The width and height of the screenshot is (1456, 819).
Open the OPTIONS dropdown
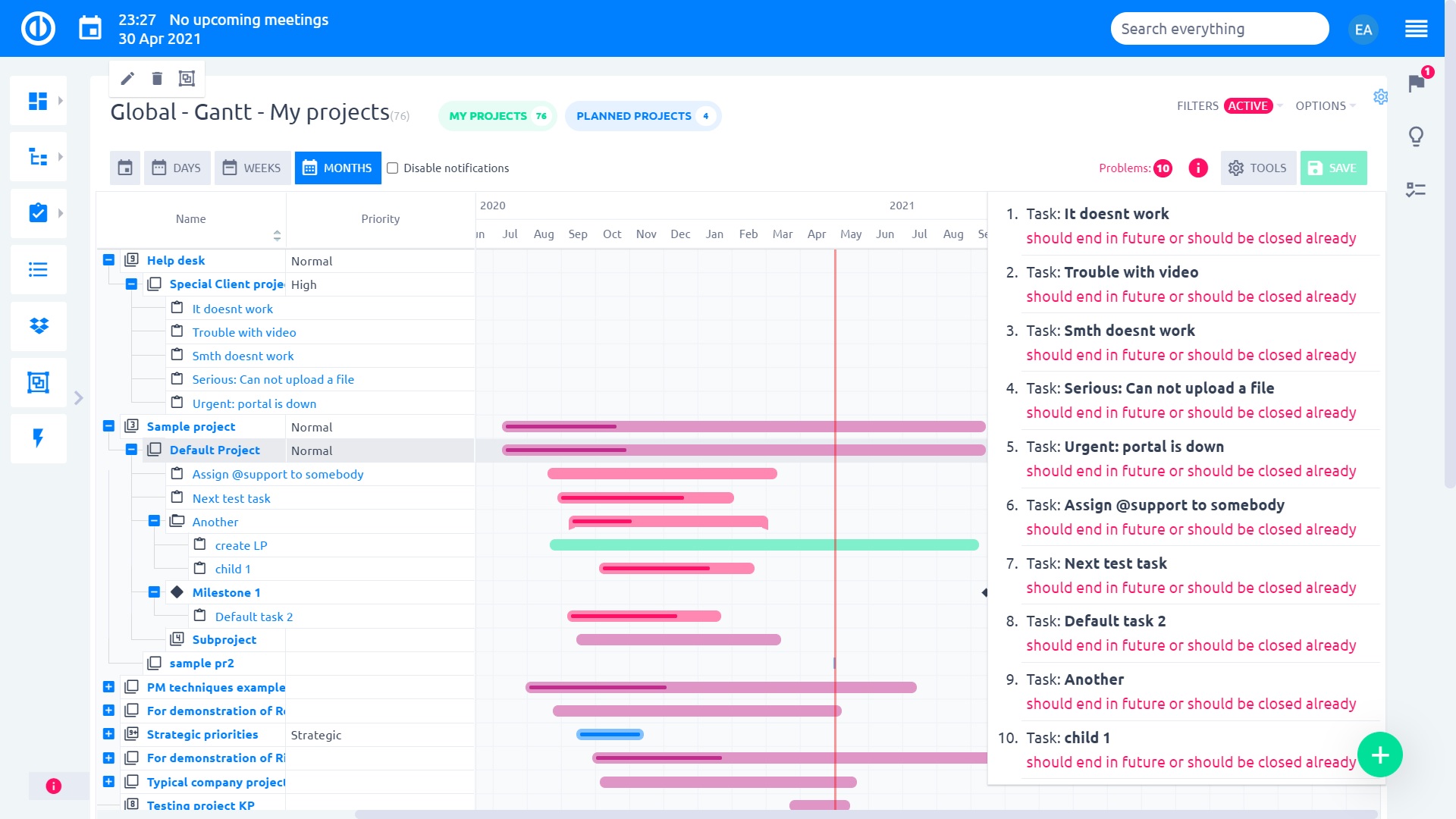pos(1325,106)
